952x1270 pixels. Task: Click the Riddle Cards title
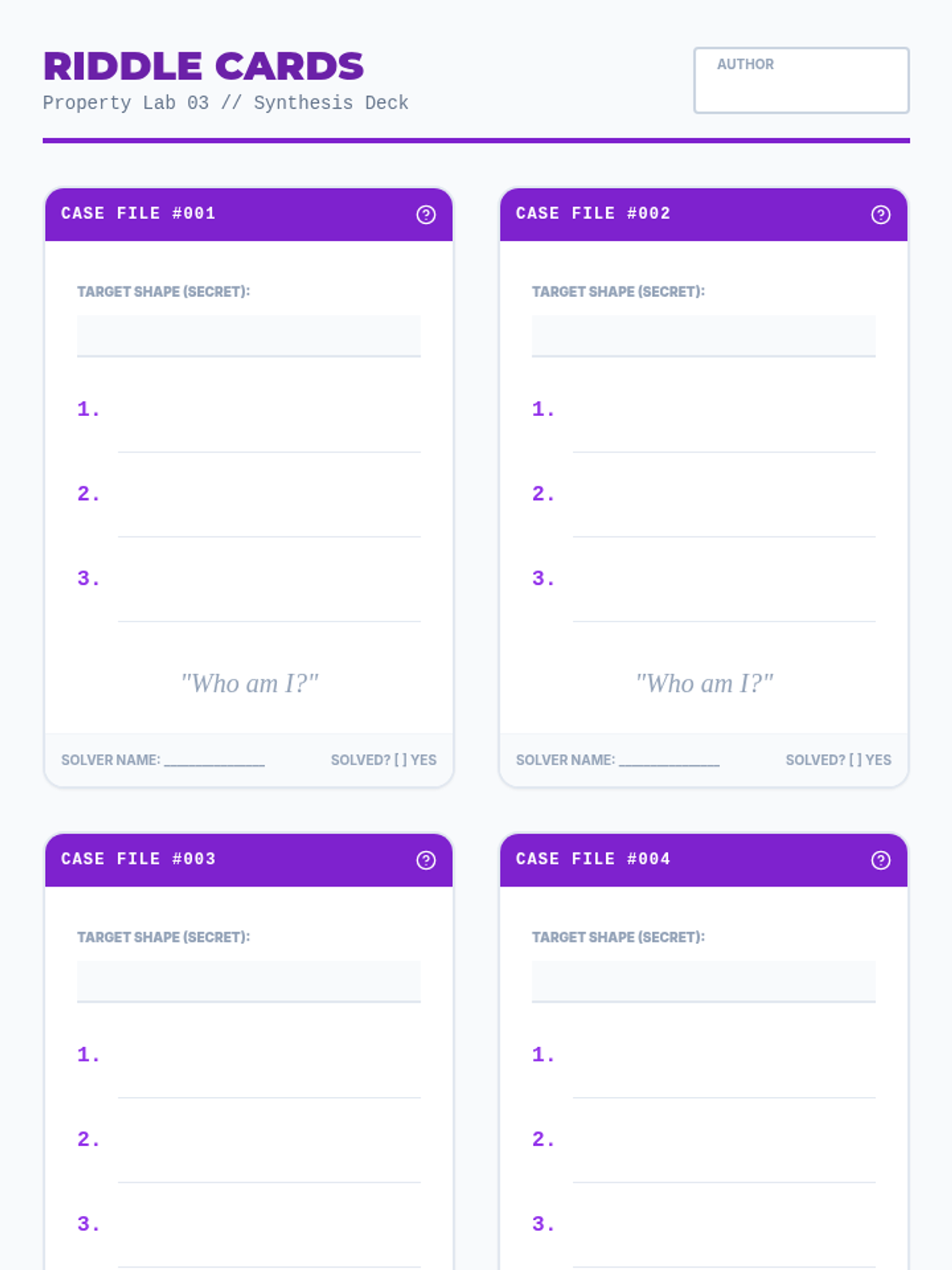pyautogui.click(x=204, y=67)
